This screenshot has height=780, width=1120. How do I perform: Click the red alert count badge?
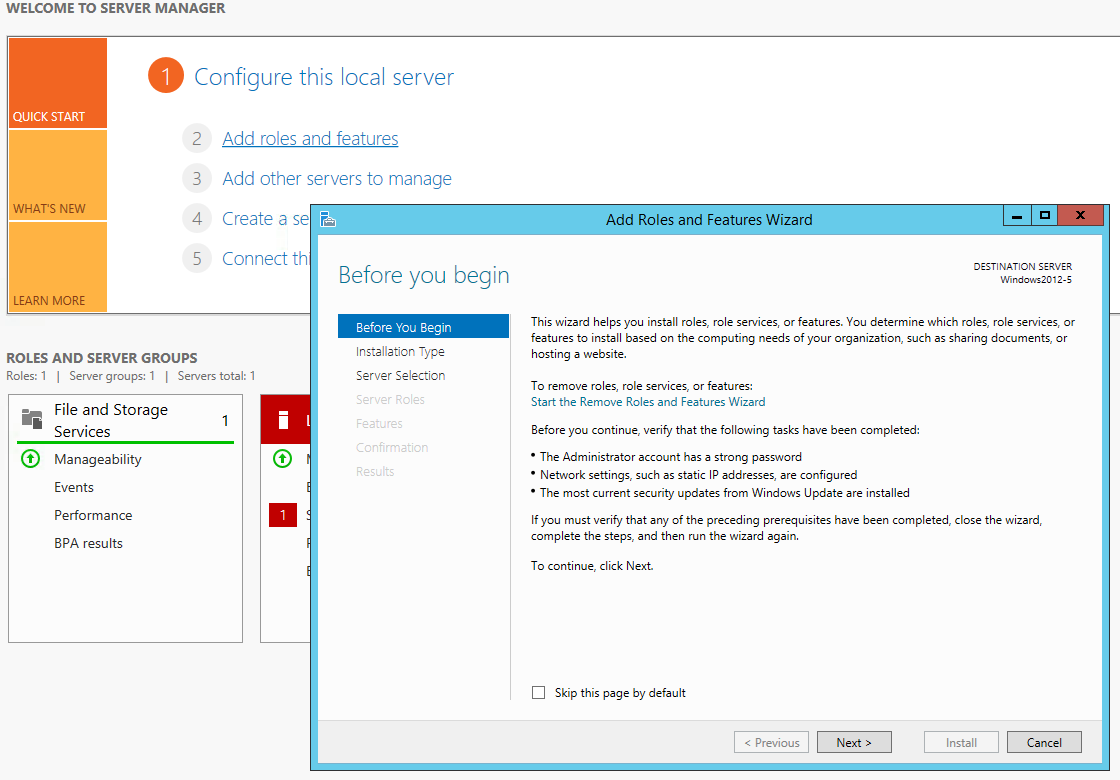[x=283, y=515]
